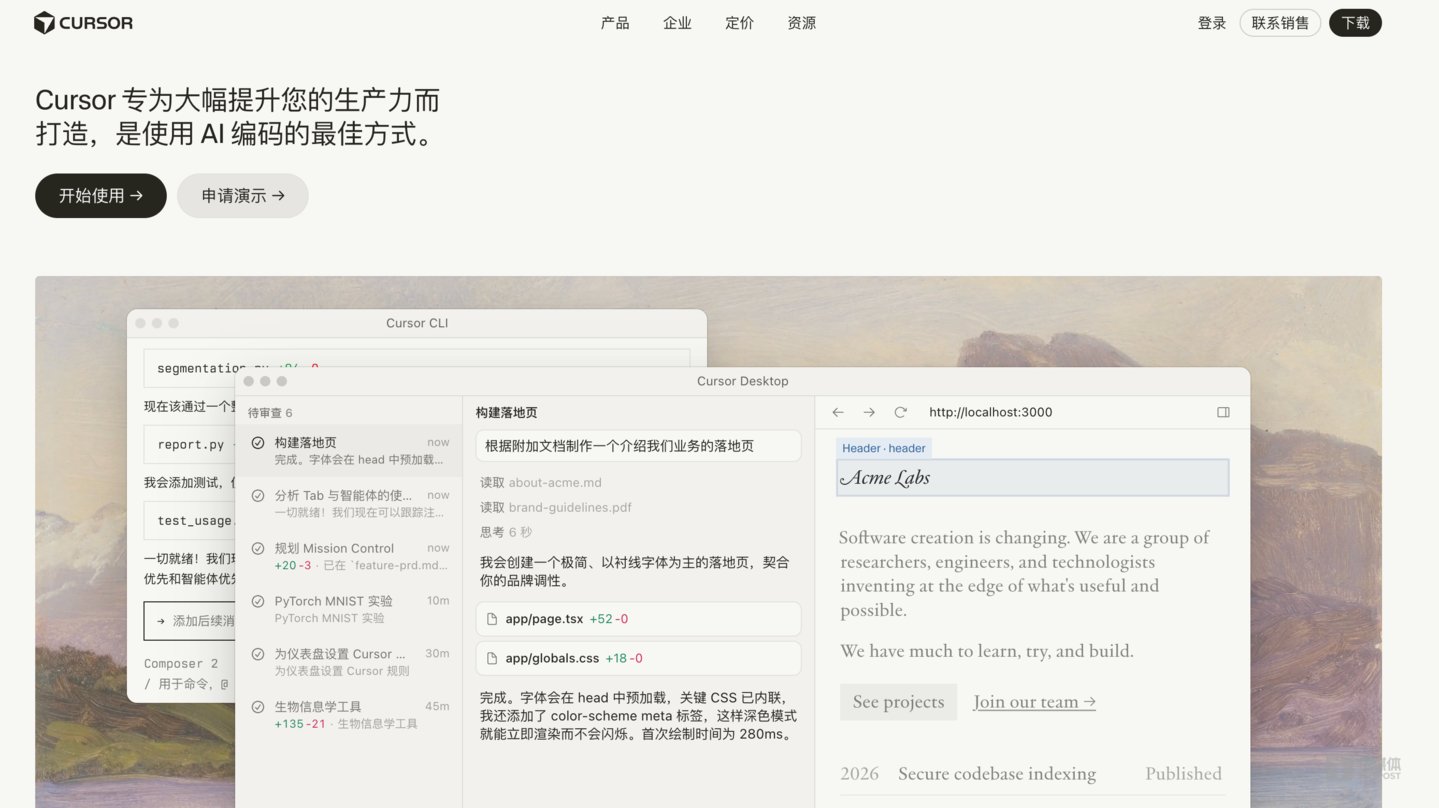Expand the app/page.tsx diff row
This screenshot has width=1439, height=808.
pyautogui.click(x=637, y=618)
